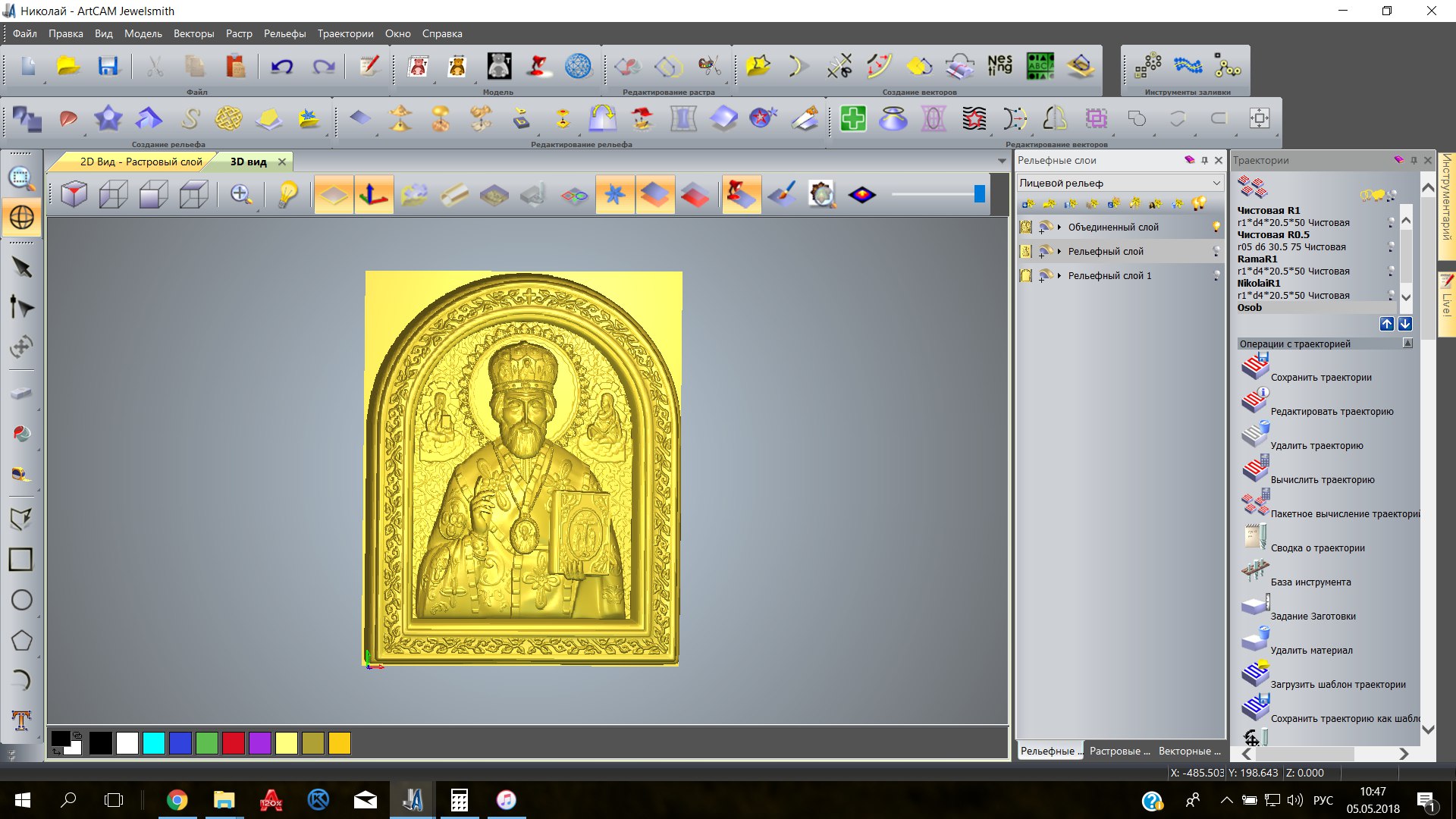Click the Undo arrow icon

coord(282,67)
